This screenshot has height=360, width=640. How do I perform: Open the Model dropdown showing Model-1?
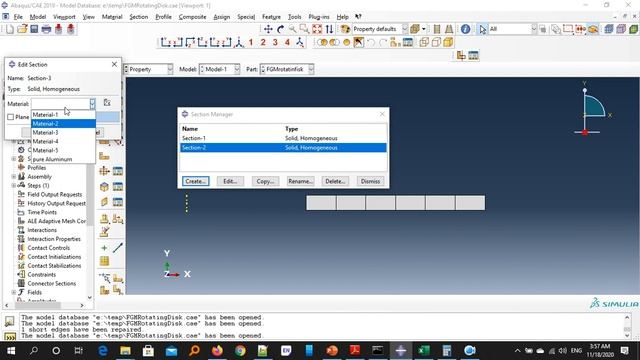pos(237,69)
